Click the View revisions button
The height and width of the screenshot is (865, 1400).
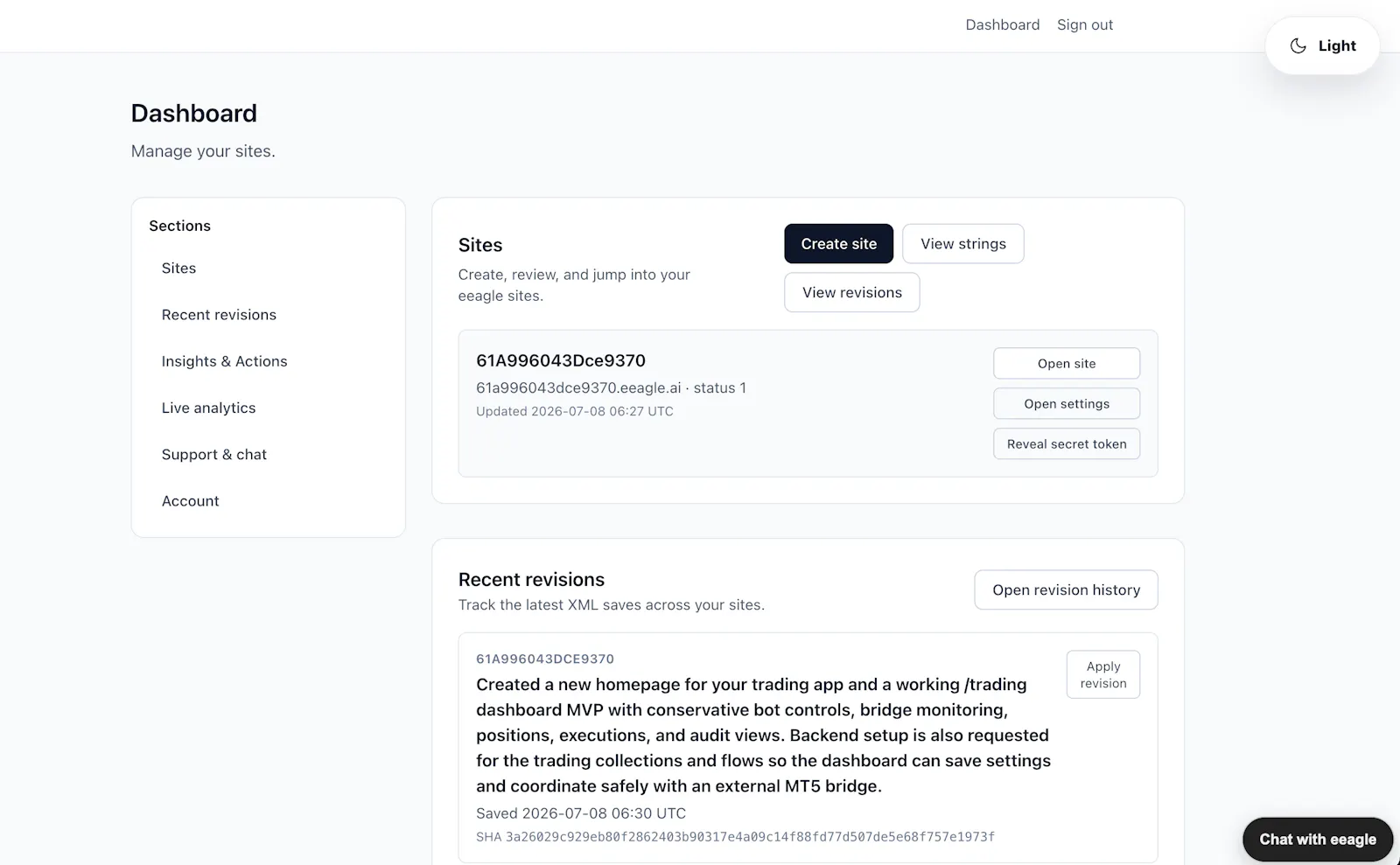click(x=851, y=292)
